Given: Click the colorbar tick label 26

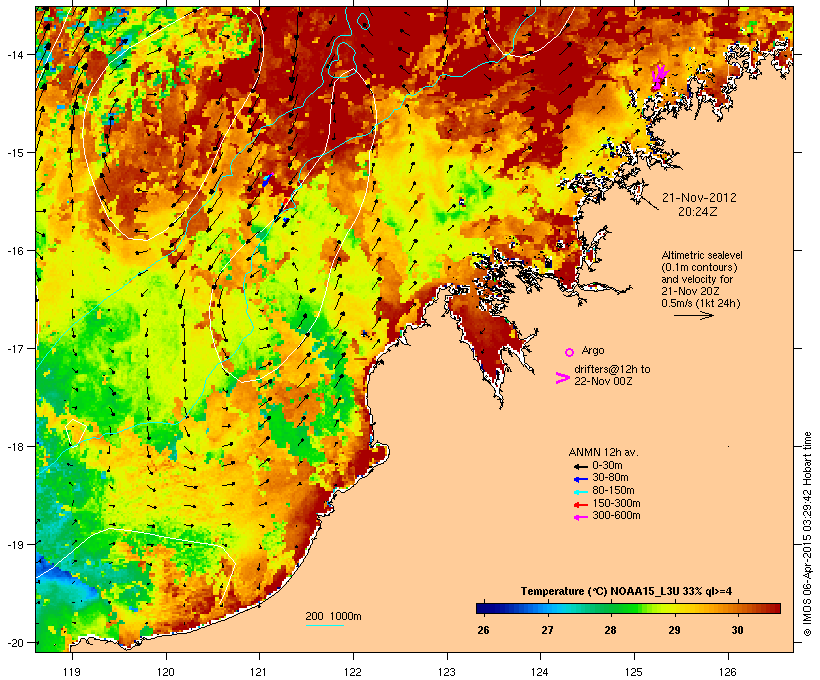Looking at the screenshot, I should tap(483, 630).
